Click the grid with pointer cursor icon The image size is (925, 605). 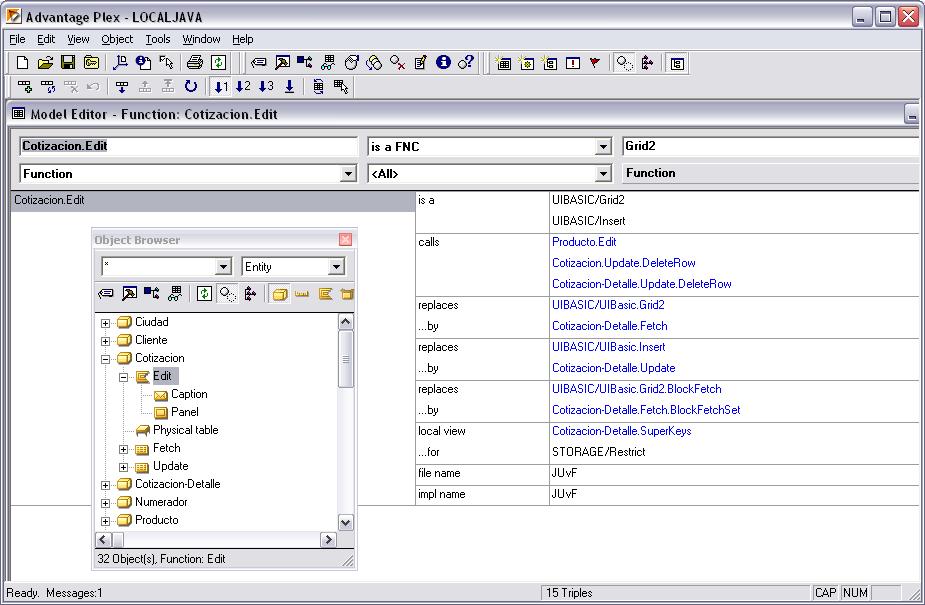pyautogui.click(x=341, y=87)
